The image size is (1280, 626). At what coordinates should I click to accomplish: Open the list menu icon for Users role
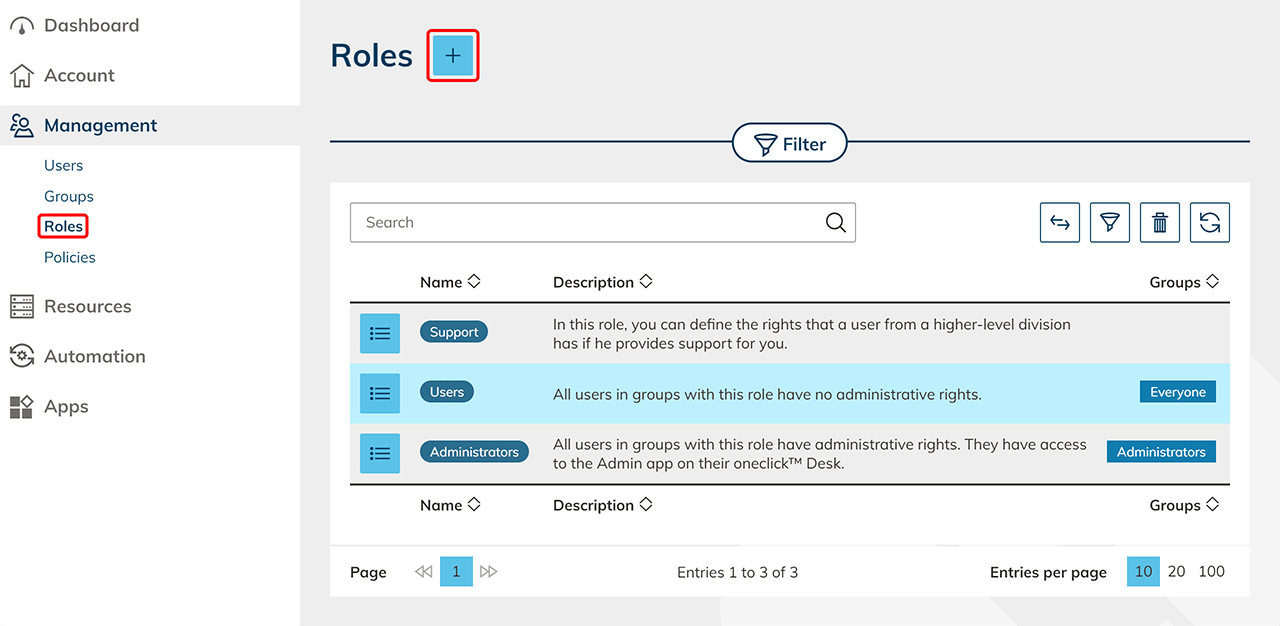click(380, 394)
